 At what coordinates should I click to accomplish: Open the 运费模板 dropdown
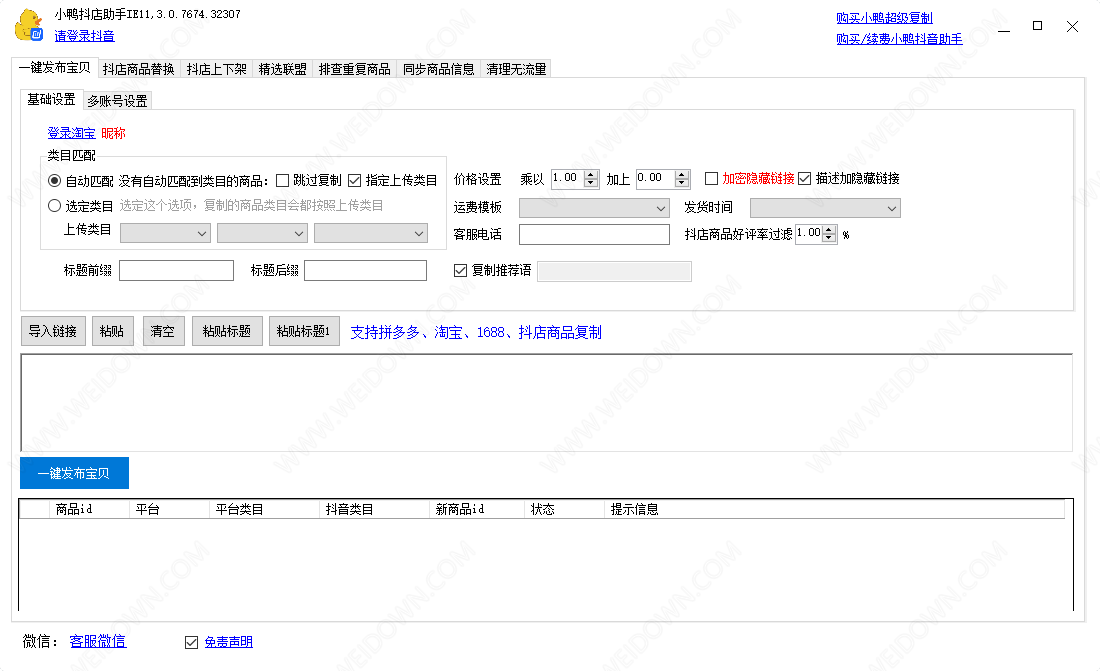click(594, 208)
